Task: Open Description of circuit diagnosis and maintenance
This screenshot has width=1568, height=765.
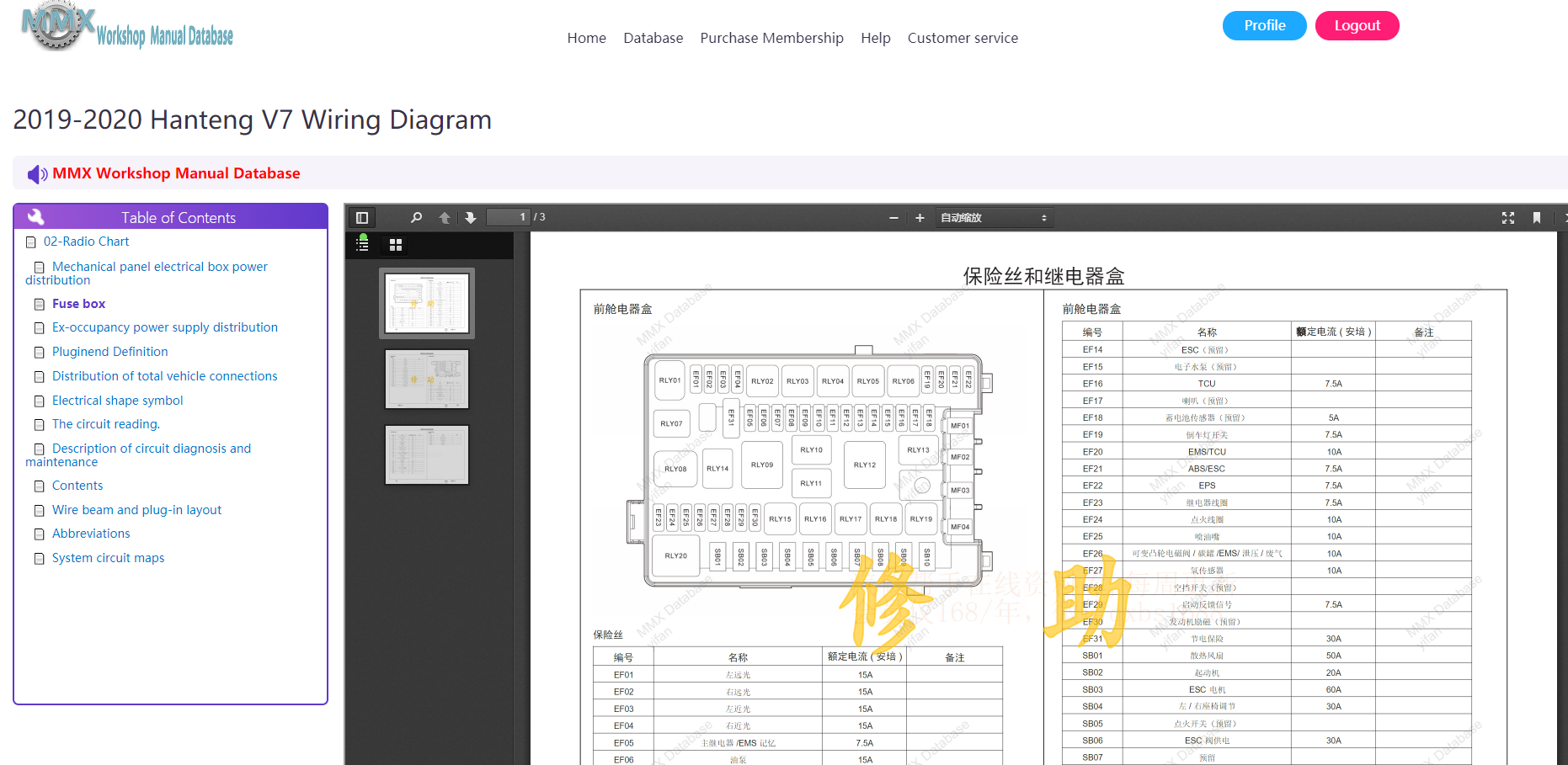Action: click(139, 455)
